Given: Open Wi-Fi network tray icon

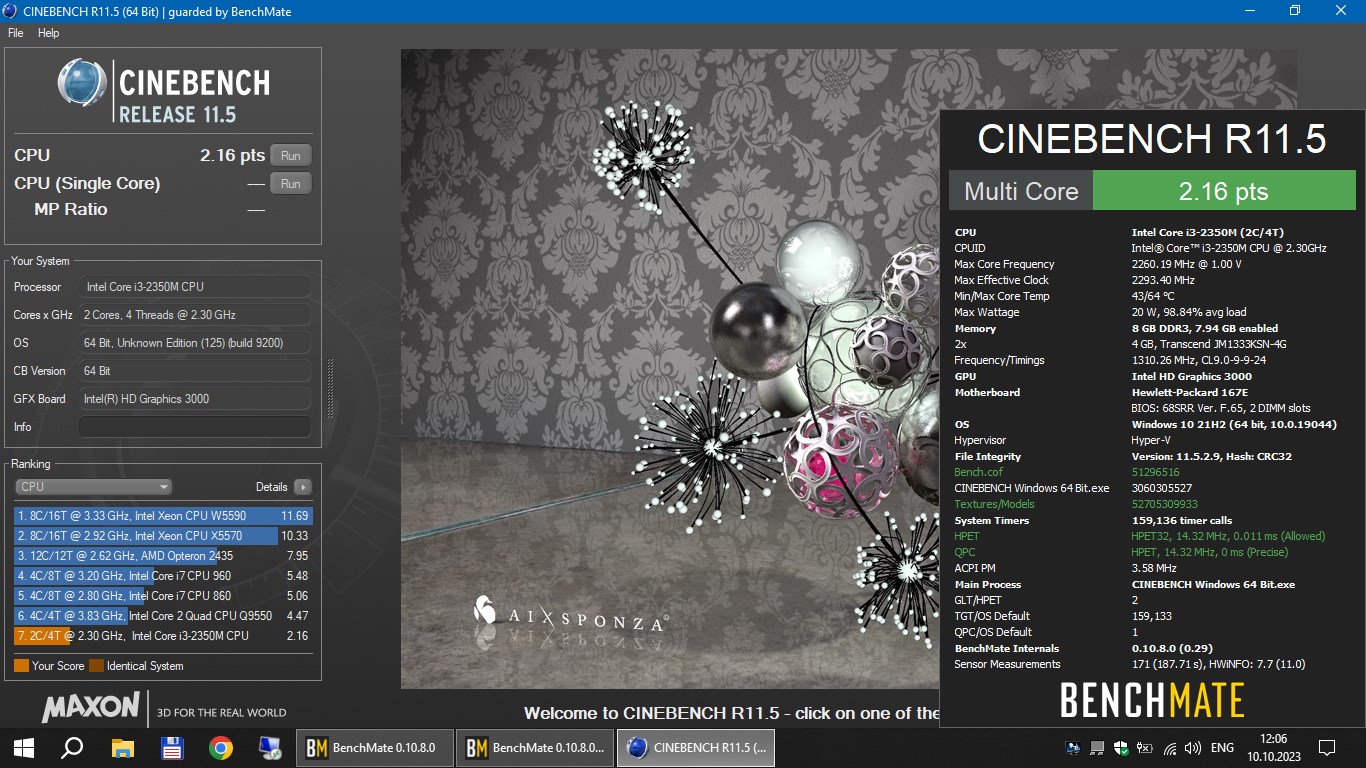Looking at the screenshot, I should pyautogui.click(x=1168, y=747).
